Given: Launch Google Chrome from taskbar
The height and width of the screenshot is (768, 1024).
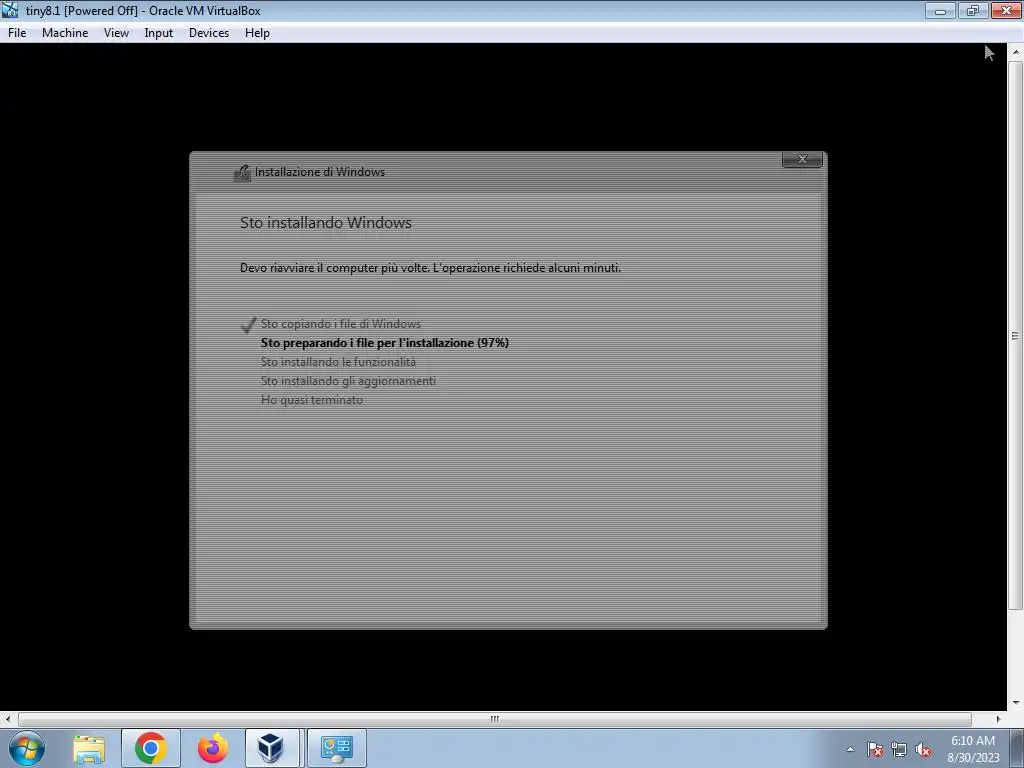Looking at the screenshot, I should click(151, 748).
